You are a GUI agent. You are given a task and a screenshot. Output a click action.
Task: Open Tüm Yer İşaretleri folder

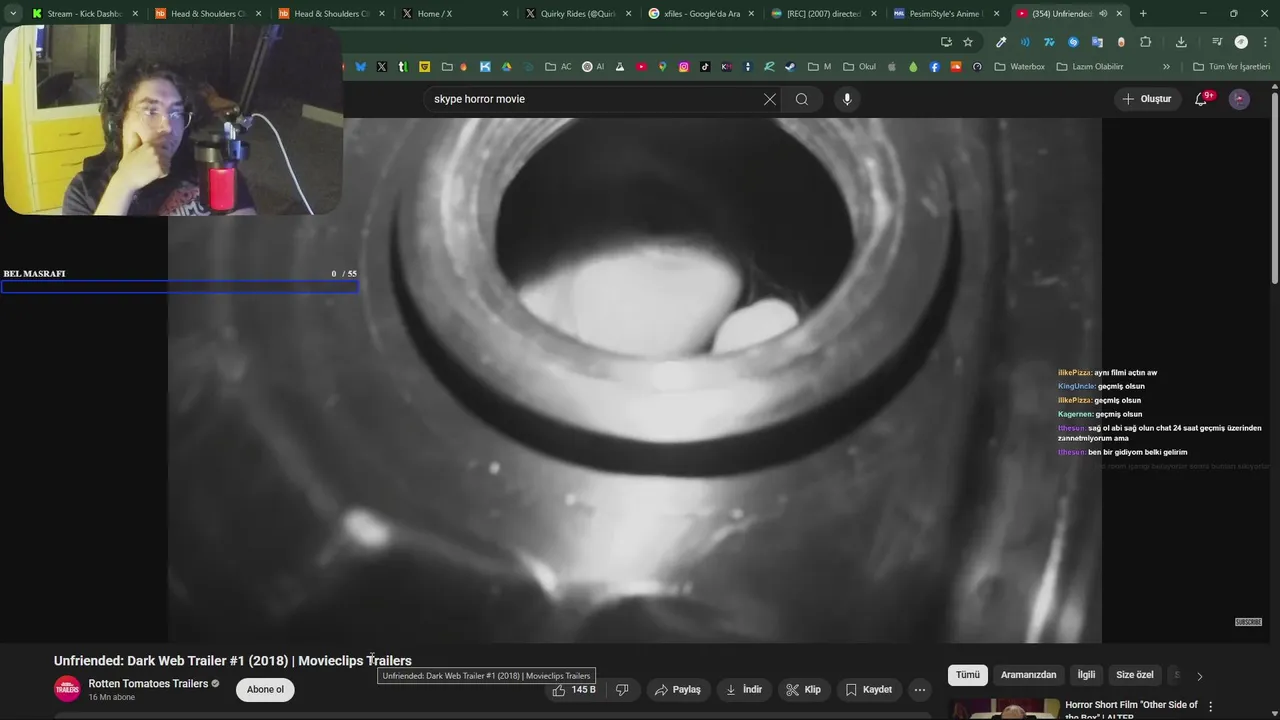click(x=1232, y=67)
